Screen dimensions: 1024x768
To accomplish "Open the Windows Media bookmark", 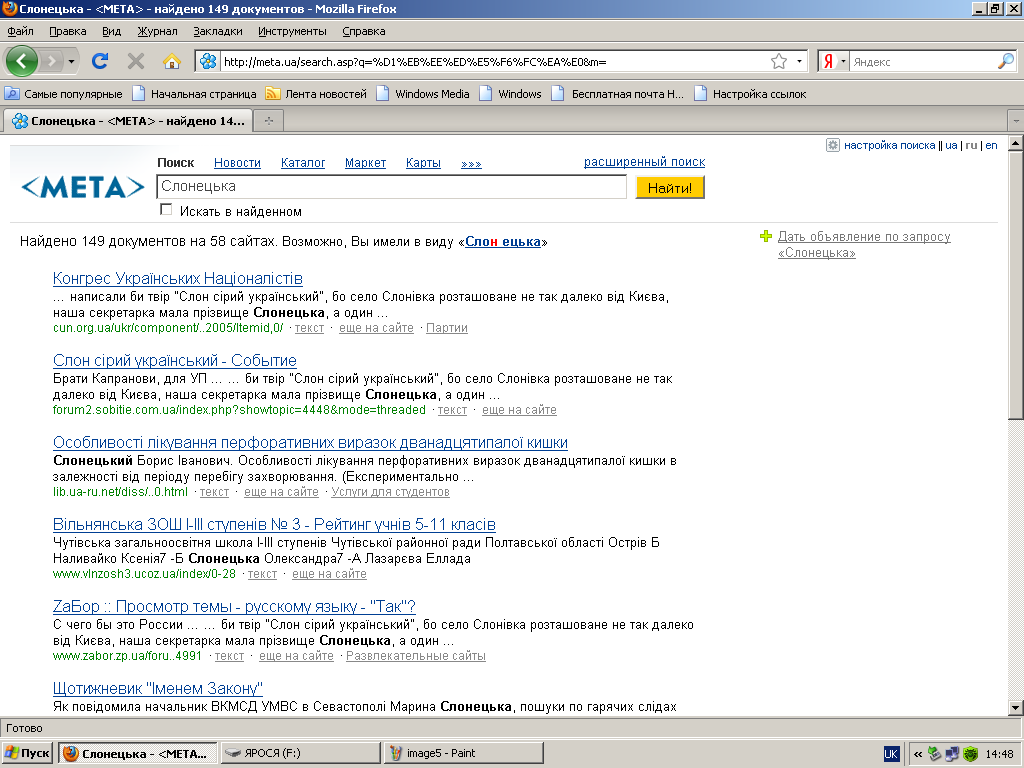I will coord(423,94).
